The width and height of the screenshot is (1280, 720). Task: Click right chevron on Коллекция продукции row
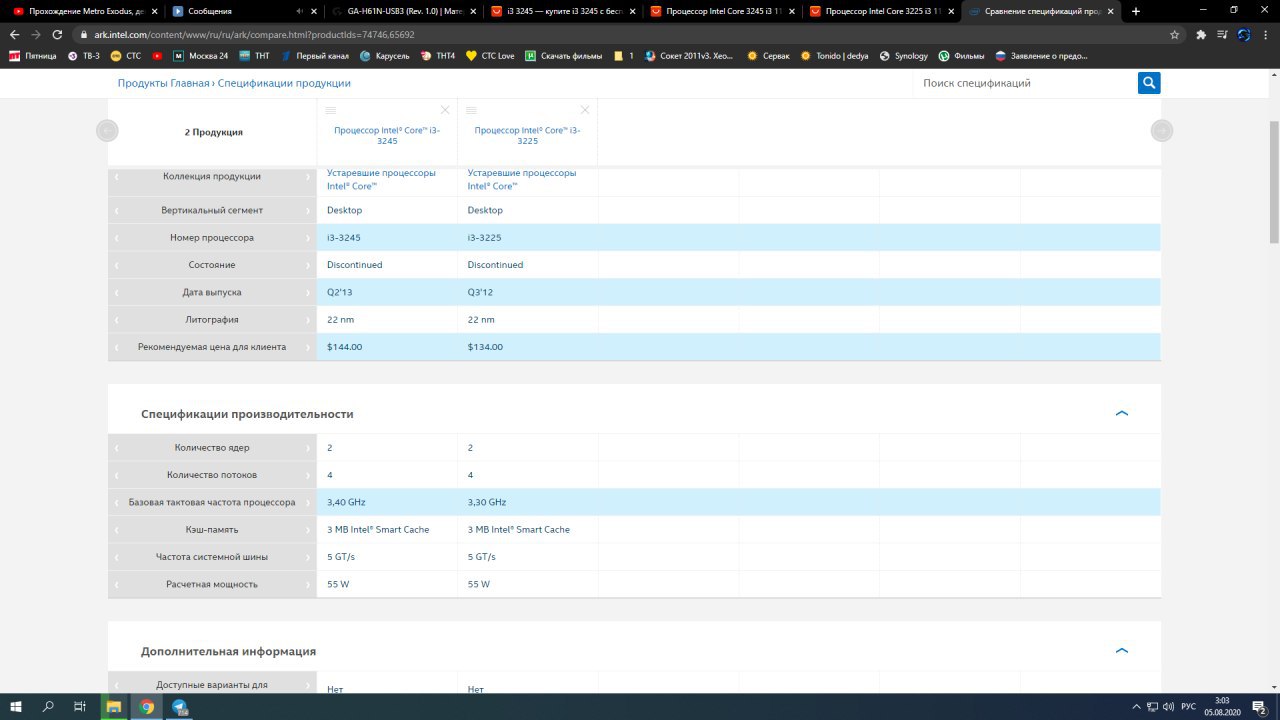[x=308, y=177]
